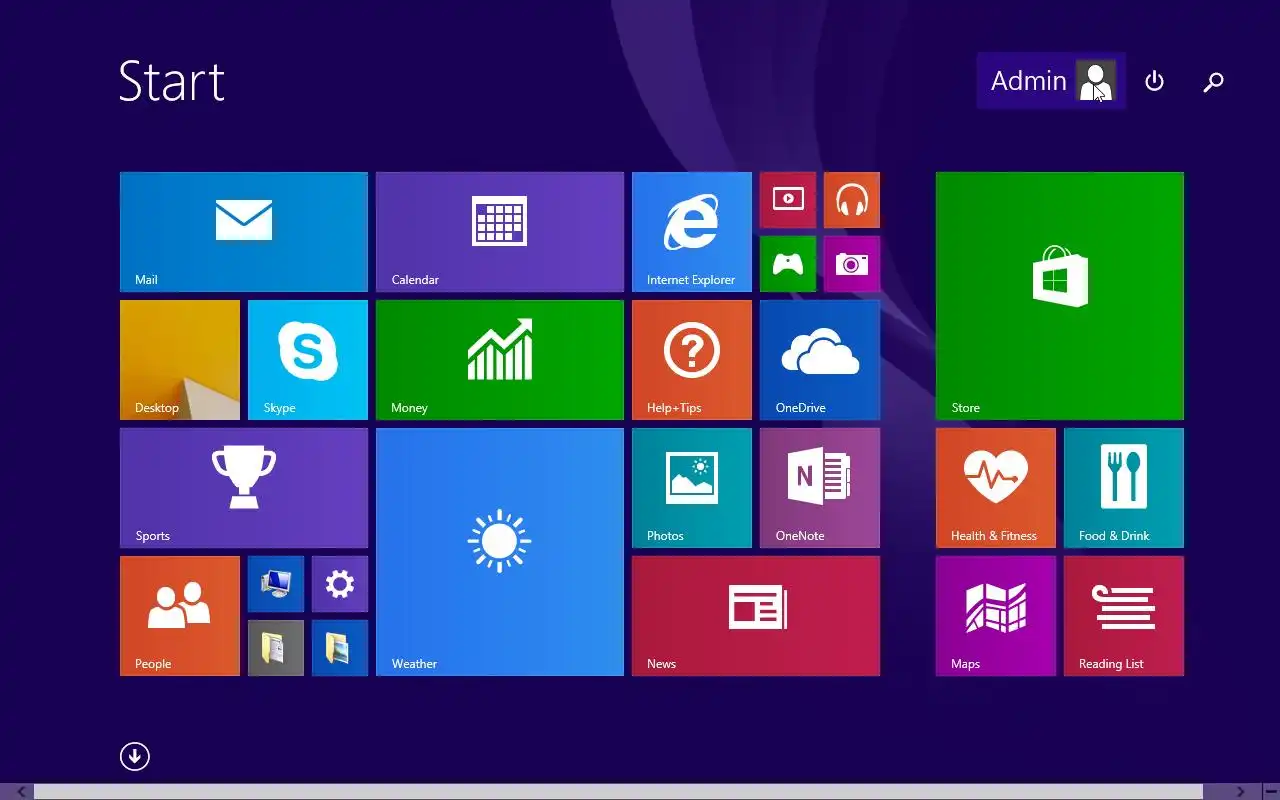Click the scrollbar right arrow
Viewport: 1280px width, 800px height.
pyautogui.click(x=1240, y=792)
